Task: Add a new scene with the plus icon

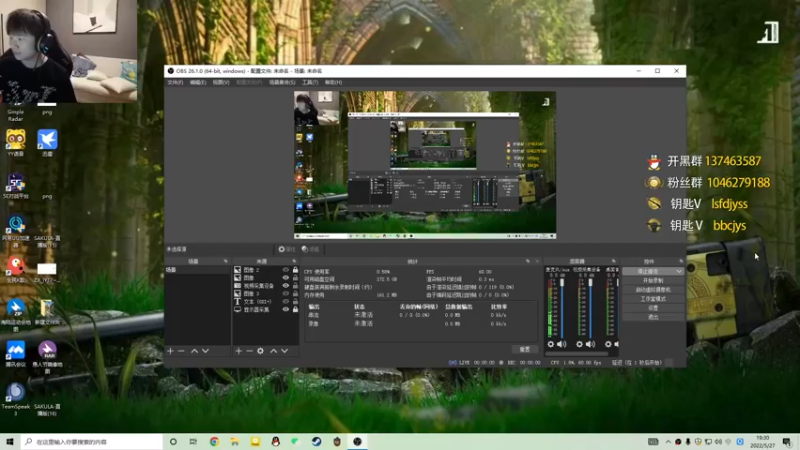Action: 170,351
